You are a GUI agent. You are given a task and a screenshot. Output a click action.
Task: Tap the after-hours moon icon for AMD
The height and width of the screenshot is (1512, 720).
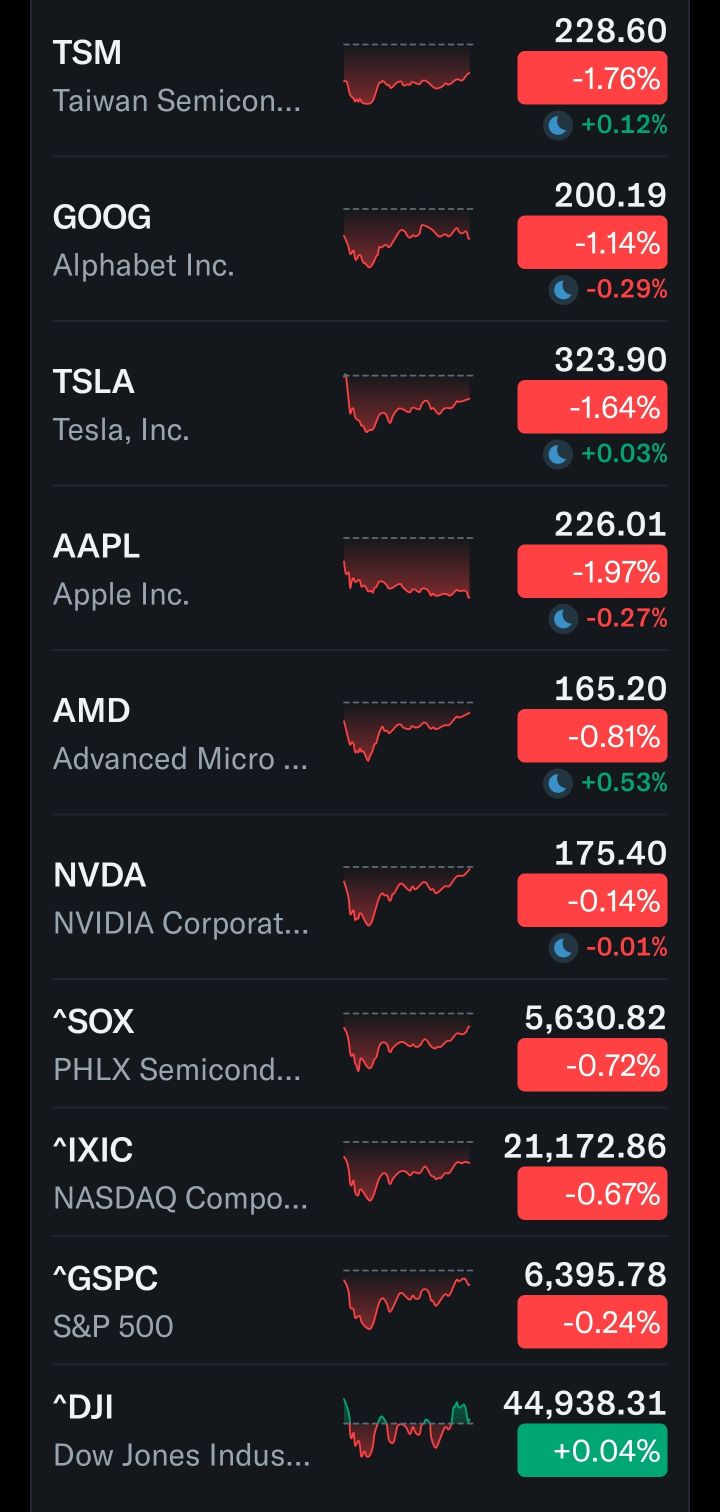click(x=557, y=783)
